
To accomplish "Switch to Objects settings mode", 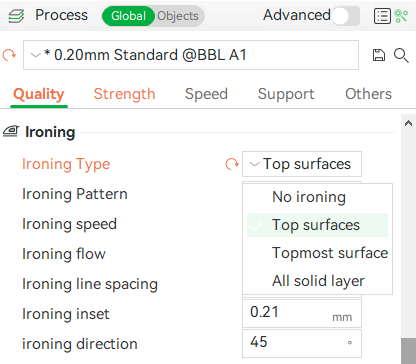I will pos(178,16).
